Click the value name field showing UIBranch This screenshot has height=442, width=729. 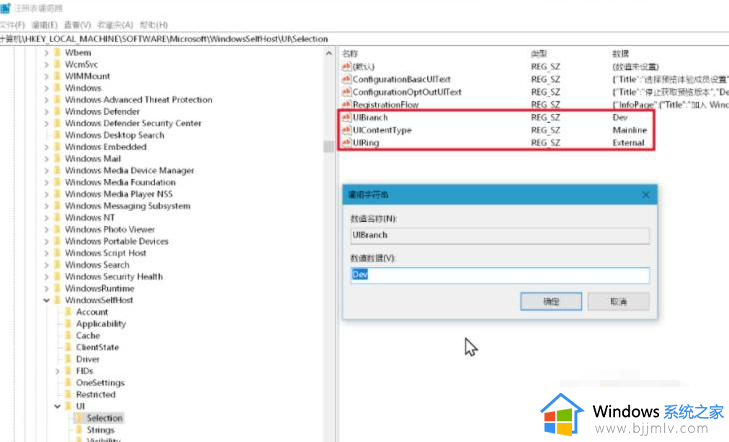pyautogui.click(x=500, y=236)
